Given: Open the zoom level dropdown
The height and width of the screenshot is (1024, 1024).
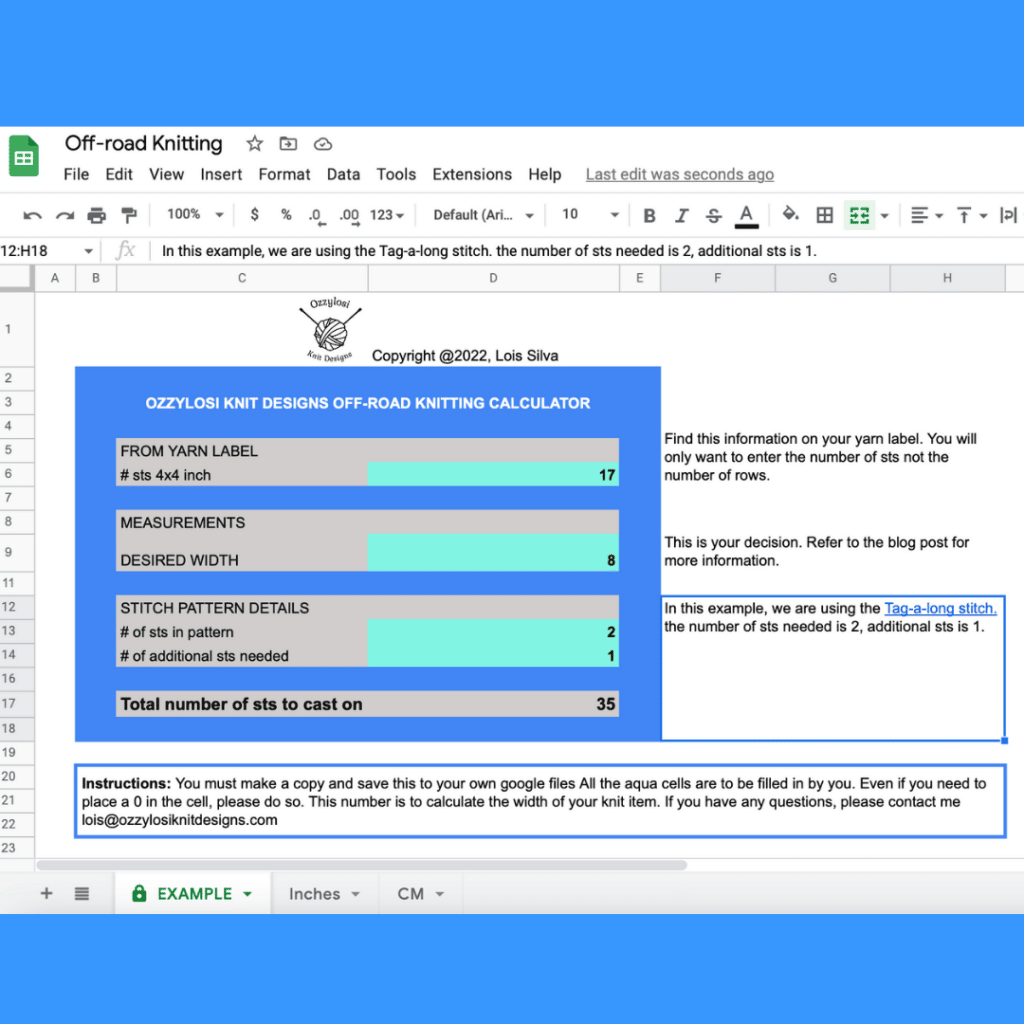Looking at the screenshot, I should 195,214.
